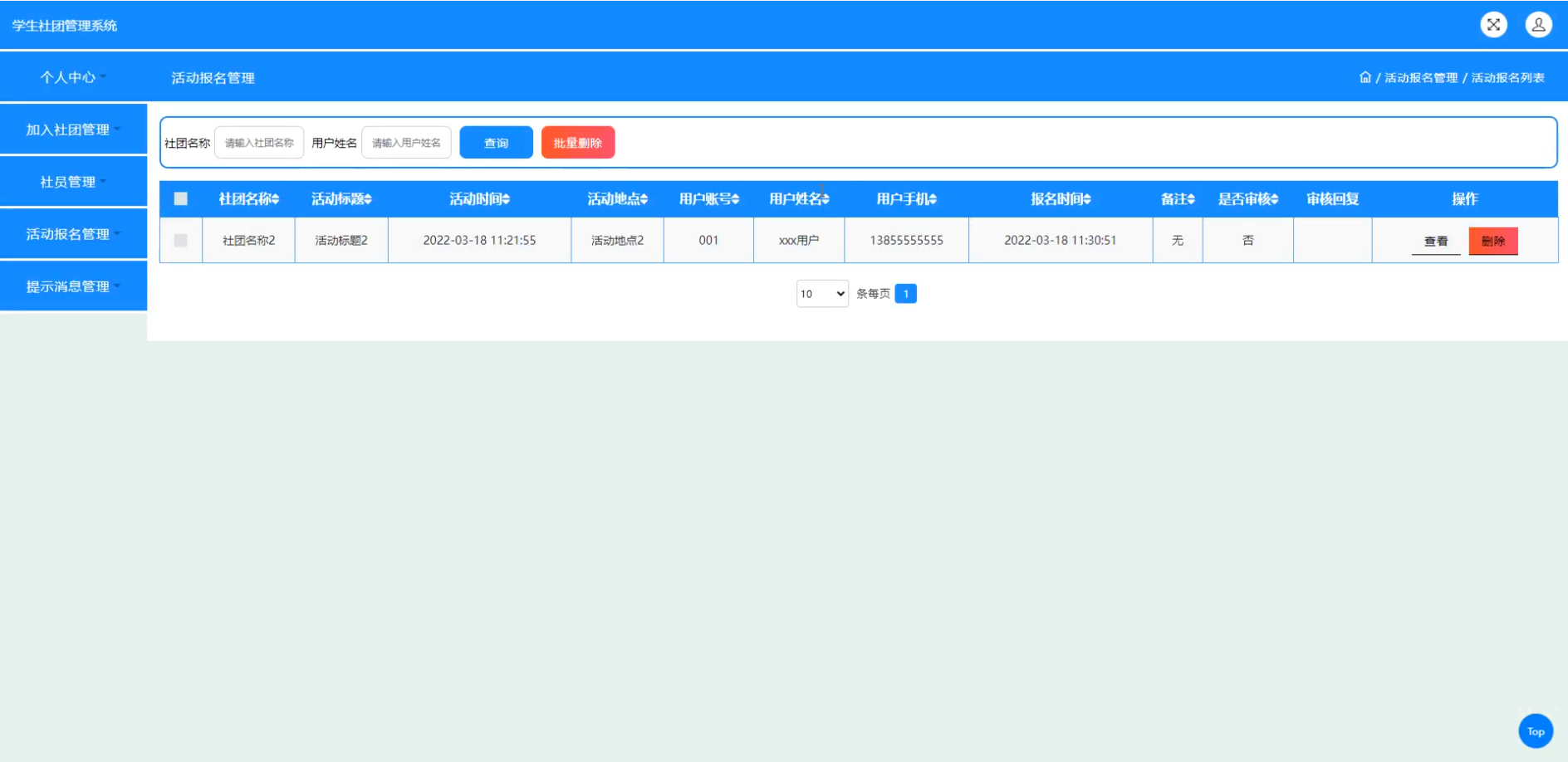Click the phone number 13855555555
This screenshot has width=1568, height=762.
pyautogui.click(x=906, y=241)
